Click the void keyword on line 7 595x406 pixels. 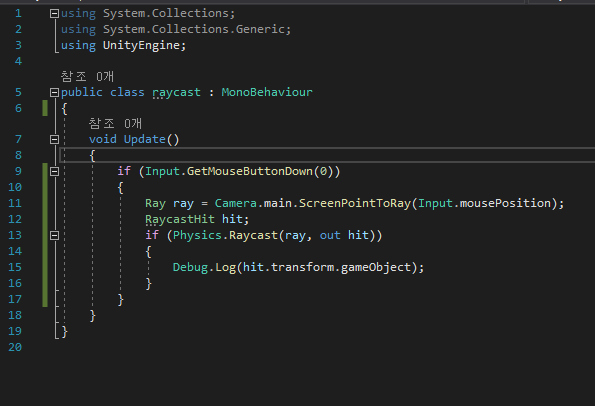[x=102, y=139]
